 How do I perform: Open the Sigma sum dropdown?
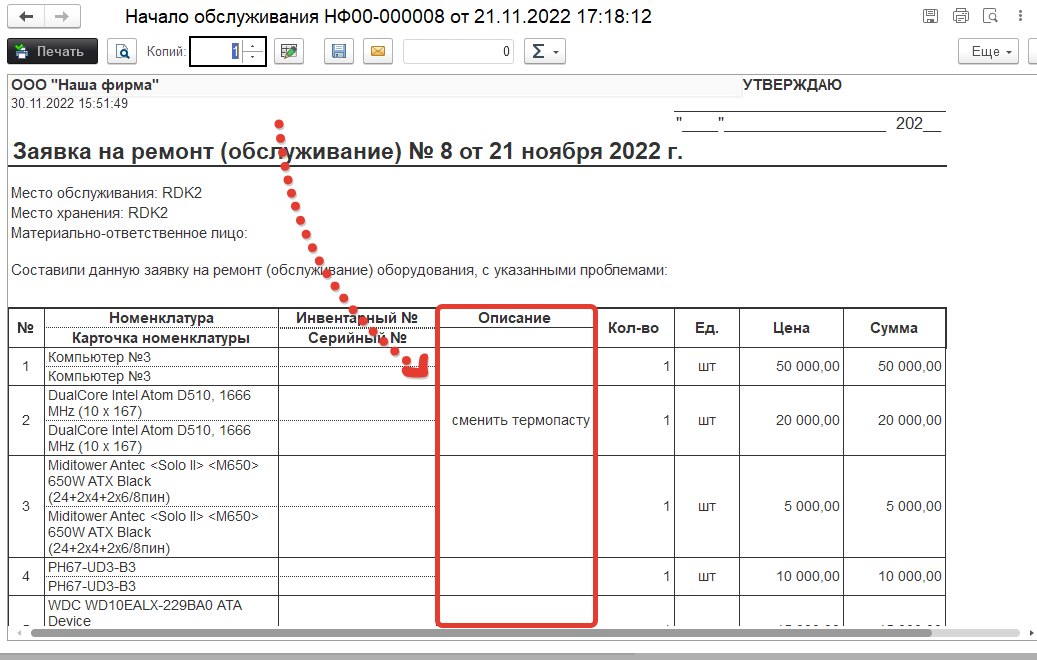point(545,51)
